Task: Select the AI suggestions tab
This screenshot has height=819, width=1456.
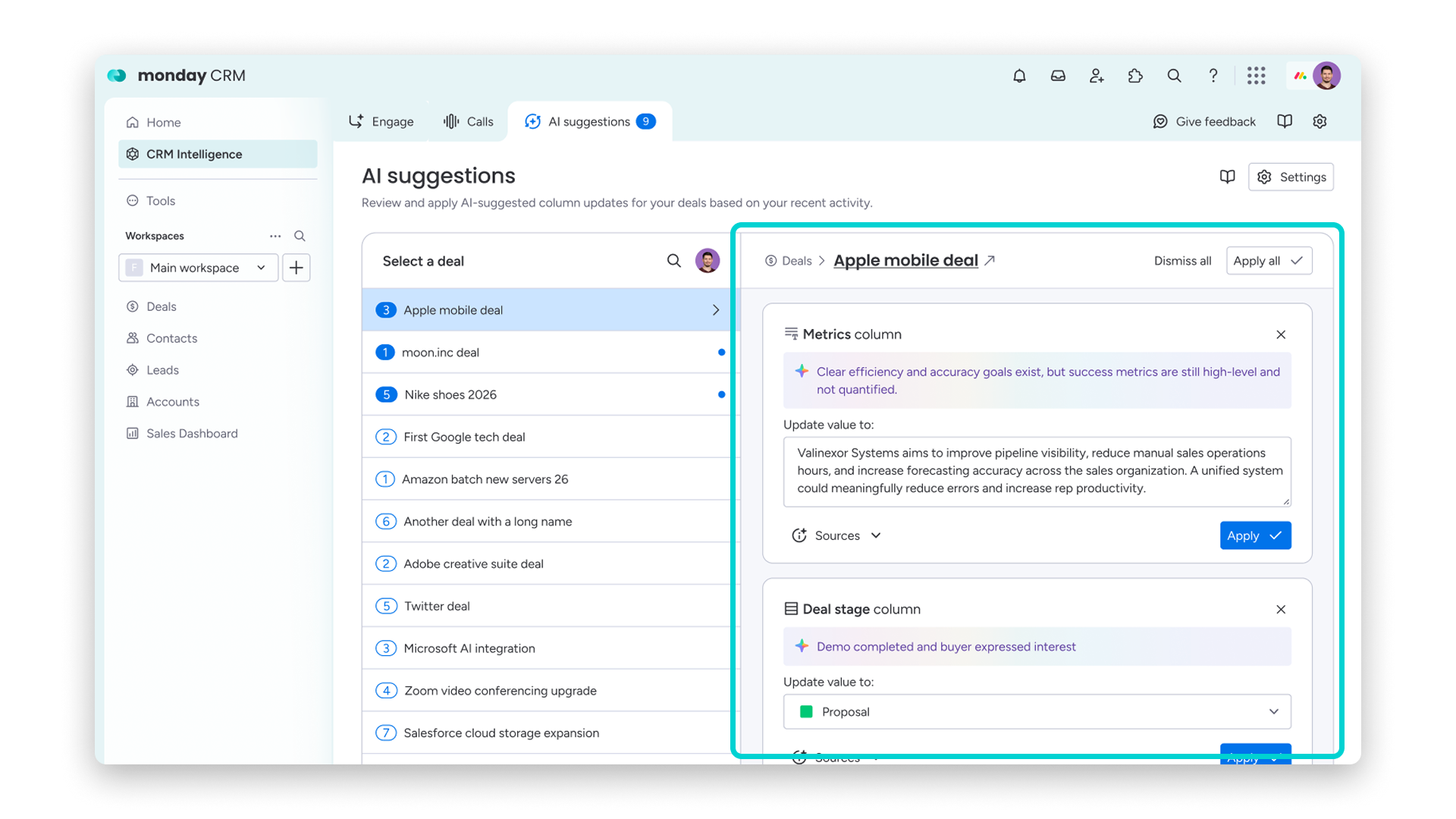Action: [590, 121]
